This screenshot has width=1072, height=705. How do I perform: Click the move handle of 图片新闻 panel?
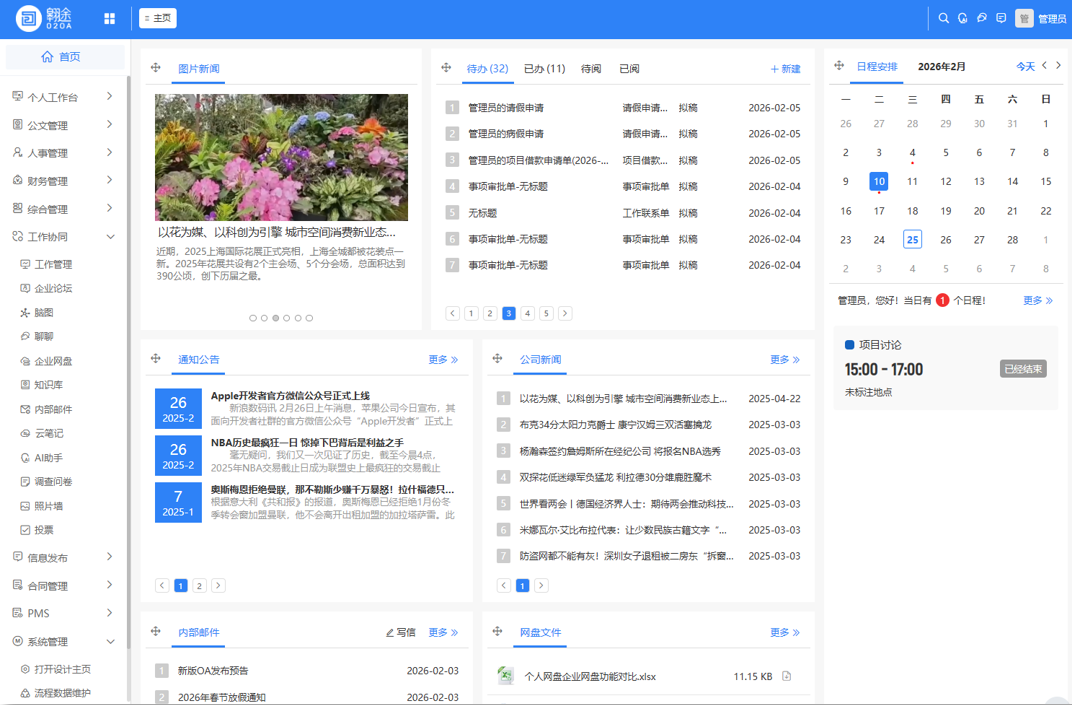pos(156,68)
